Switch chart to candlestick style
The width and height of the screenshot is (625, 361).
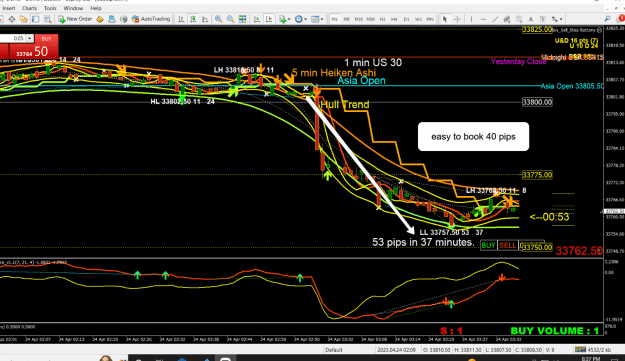(193, 19)
